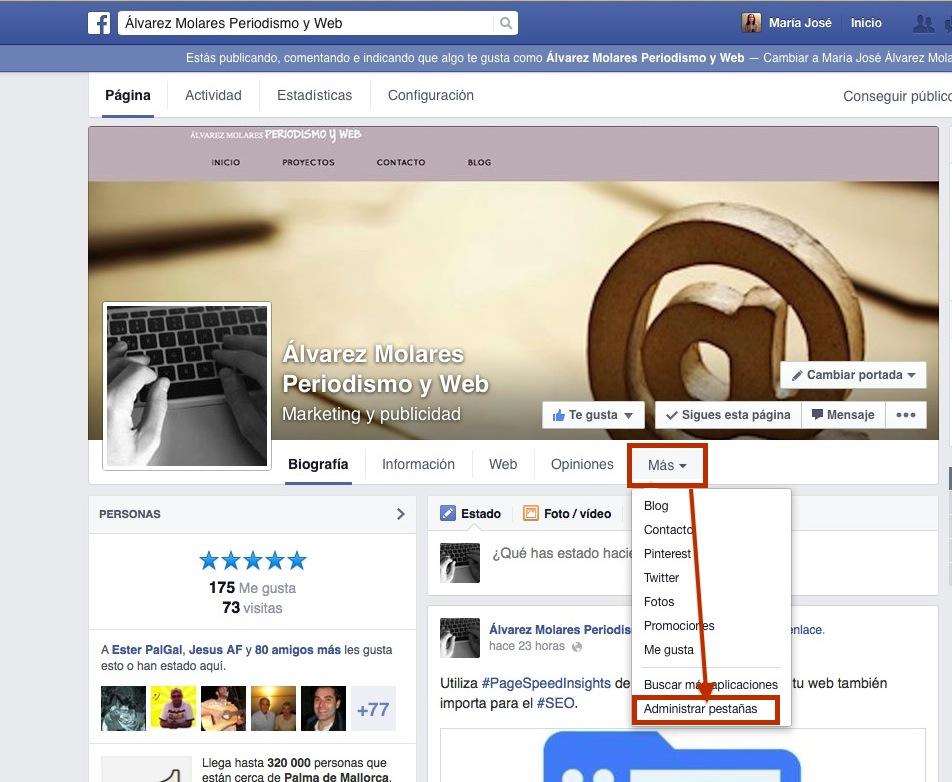Click María José profile avatar
This screenshot has width=952, height=782.
[x=750, y=23]
